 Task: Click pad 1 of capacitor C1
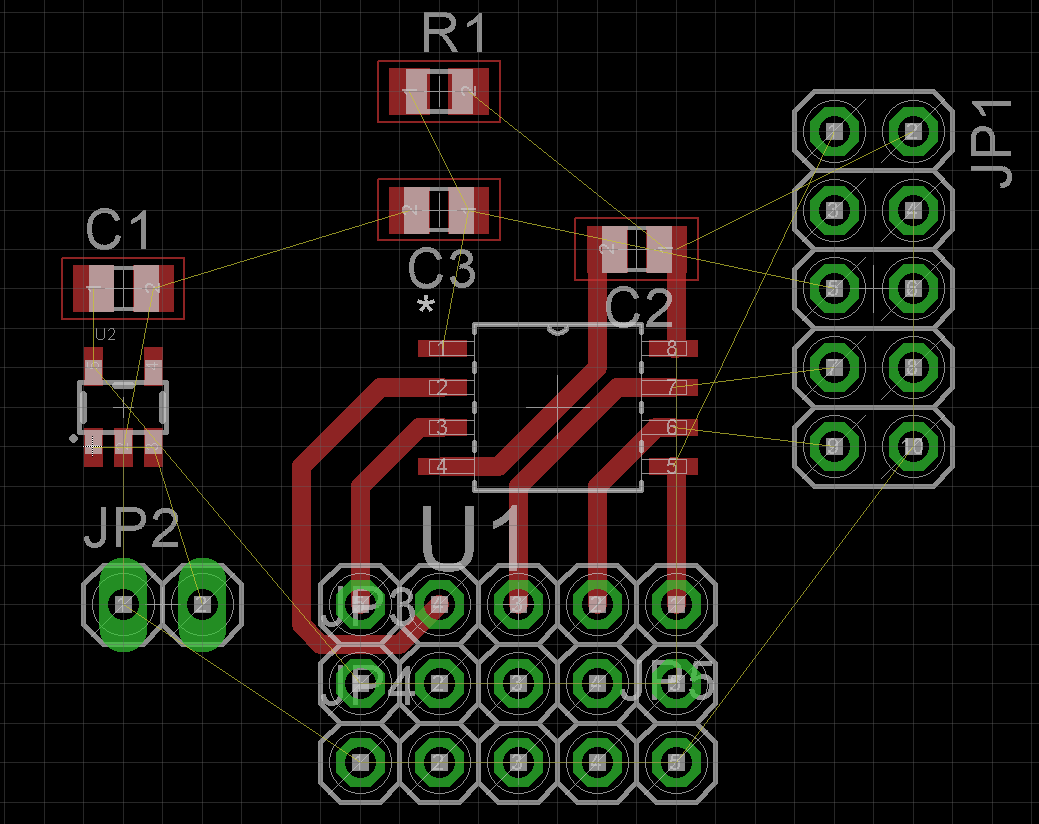click(93, 288)
